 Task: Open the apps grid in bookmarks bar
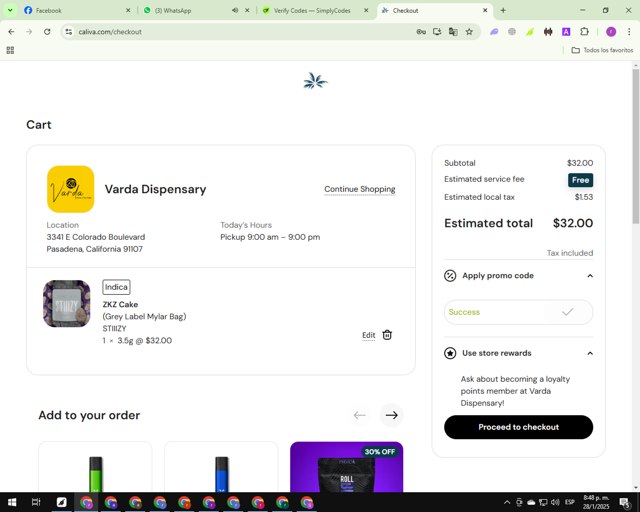pyautogui.click(x=10, y=50)
